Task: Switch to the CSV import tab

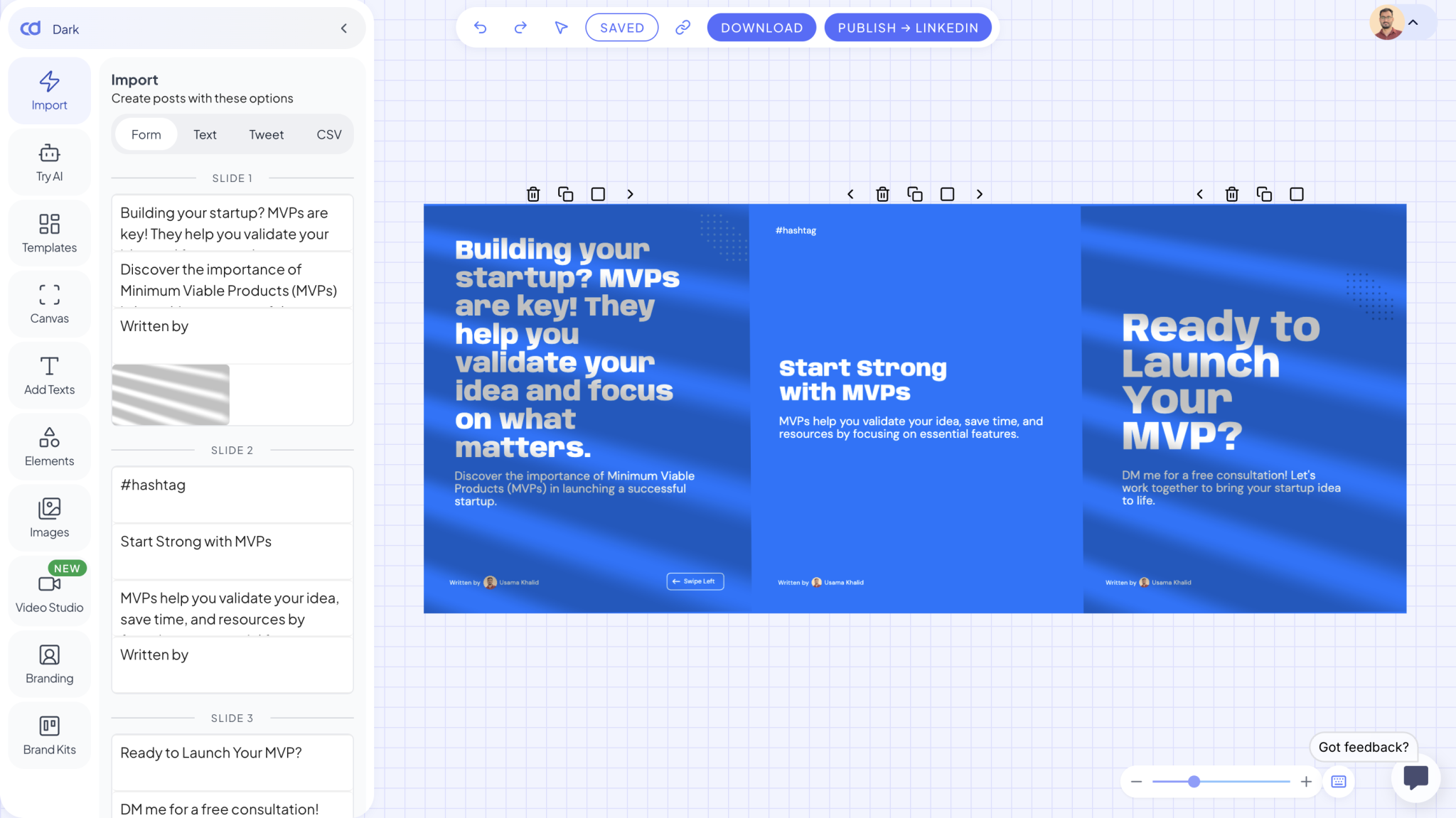Action: point(328,134)
